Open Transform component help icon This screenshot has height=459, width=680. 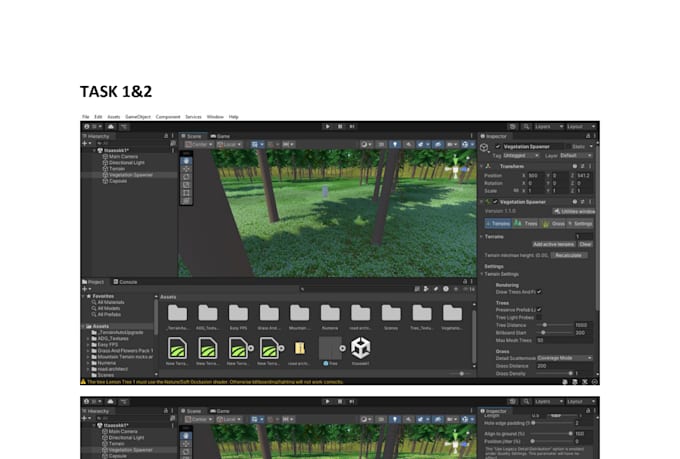tap(575, 167)
